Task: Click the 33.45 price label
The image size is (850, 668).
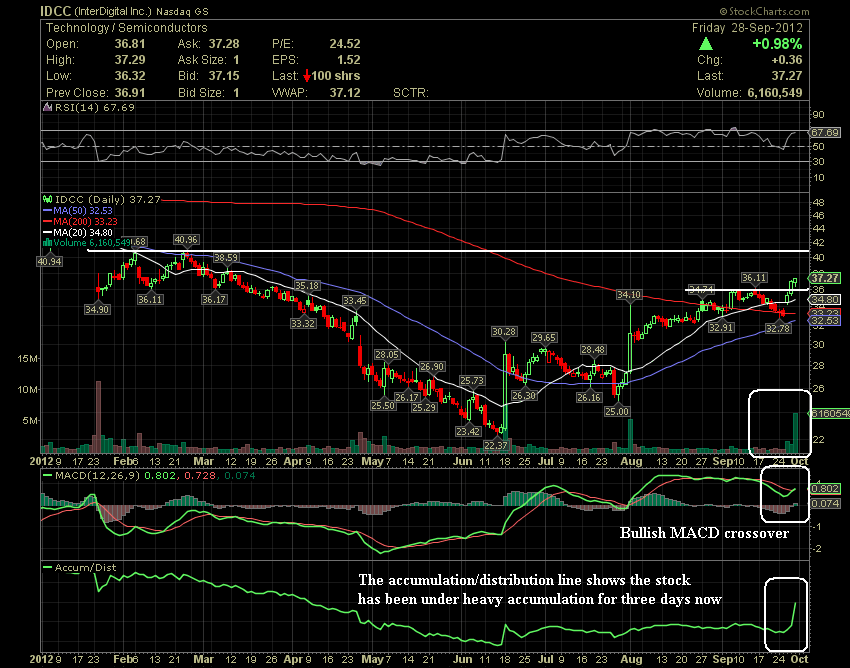Action: coord(355,300)
